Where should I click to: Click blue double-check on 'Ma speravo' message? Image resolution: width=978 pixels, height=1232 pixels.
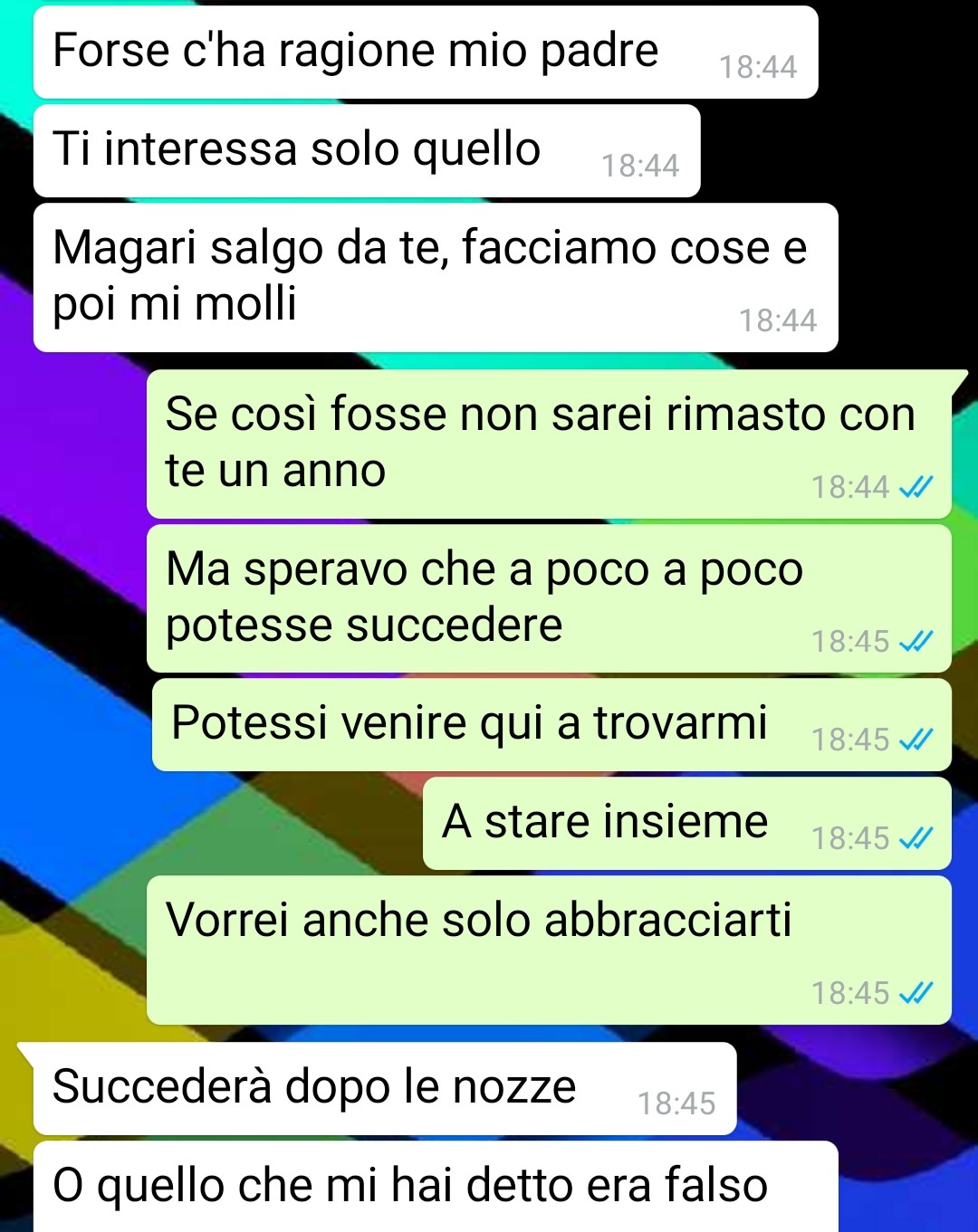[916, 642]
